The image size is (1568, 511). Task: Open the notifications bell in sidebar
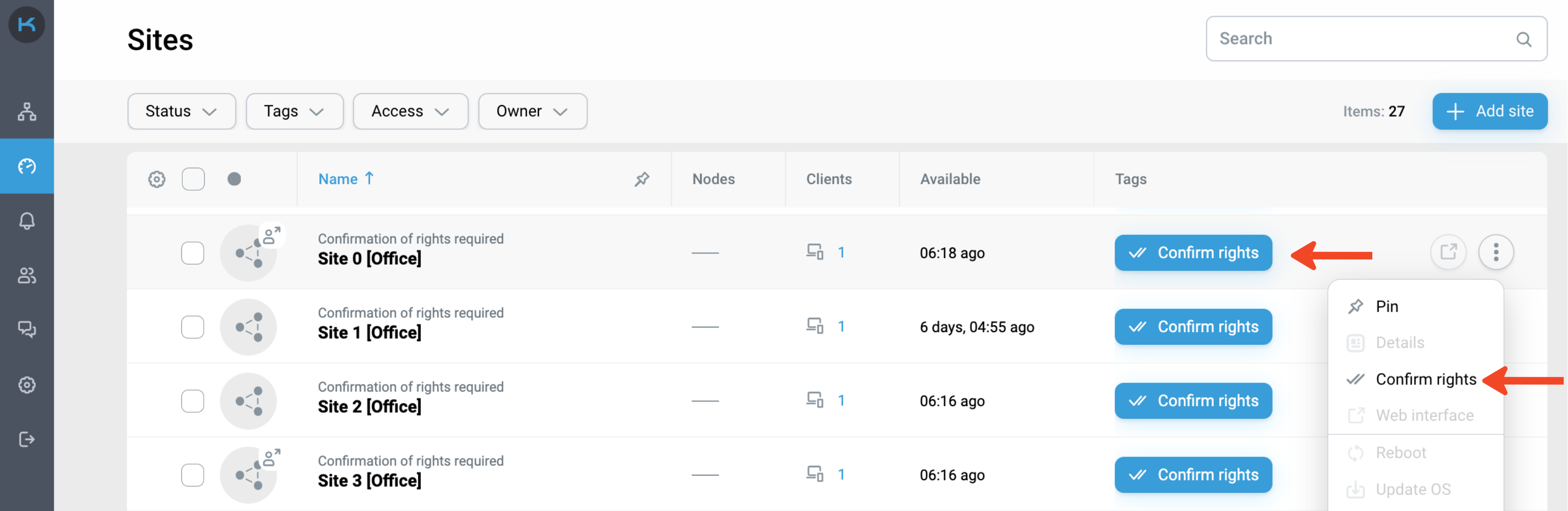coord(27,221)
